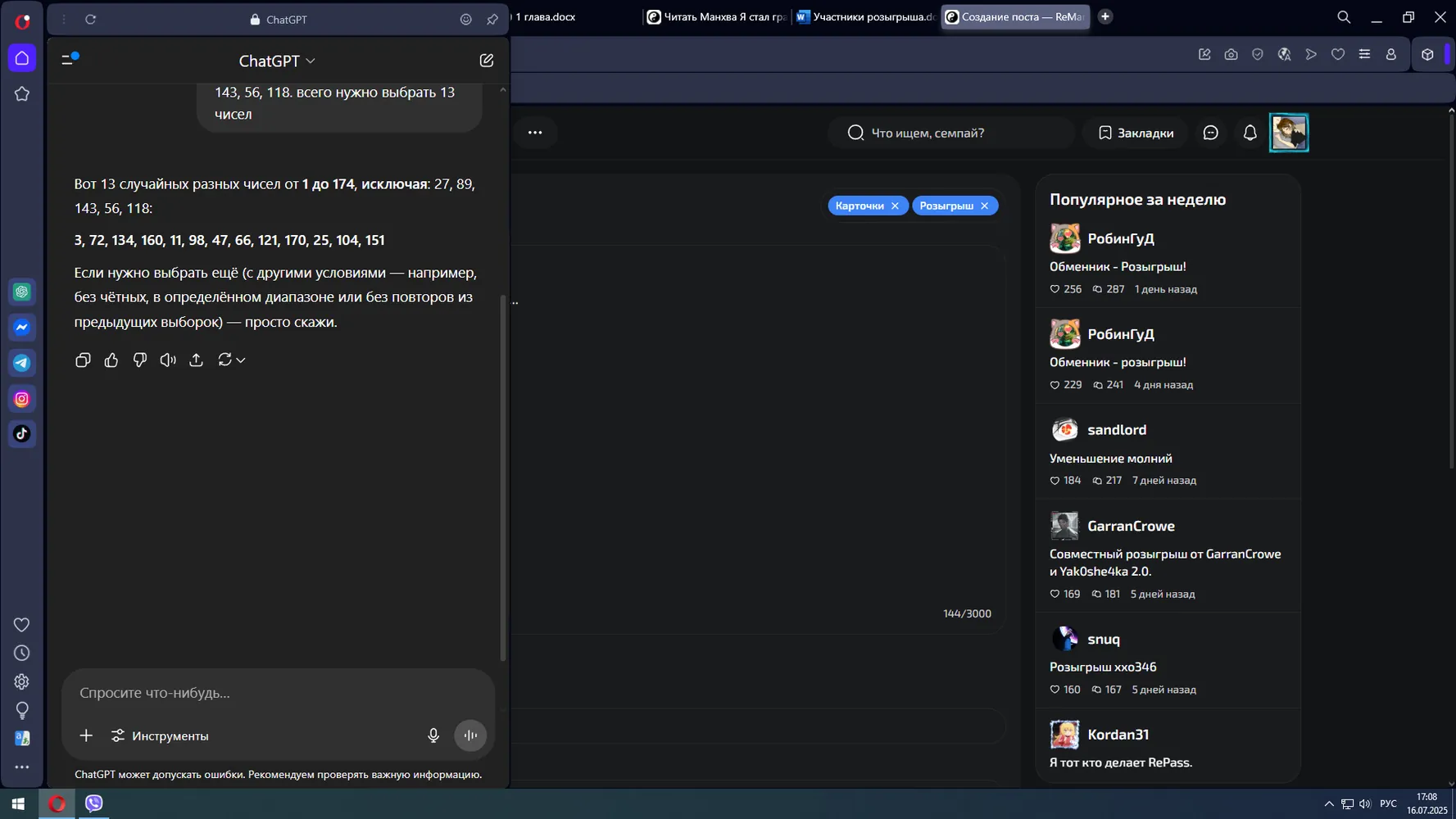Open the ReManga user avatar menu
The image size is (1456, 819).
point(1289,133)
